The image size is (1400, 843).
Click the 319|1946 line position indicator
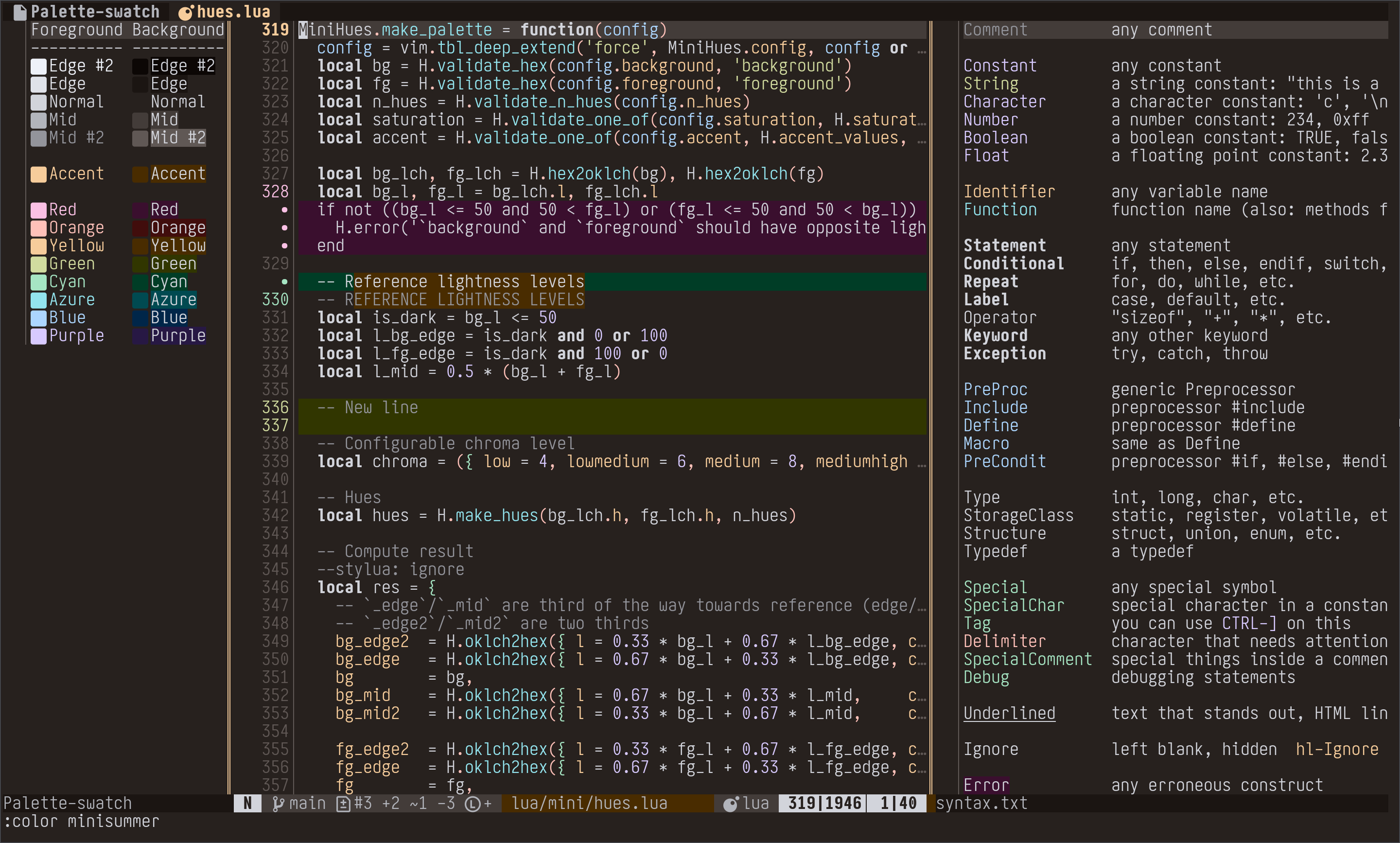[824, 803]
